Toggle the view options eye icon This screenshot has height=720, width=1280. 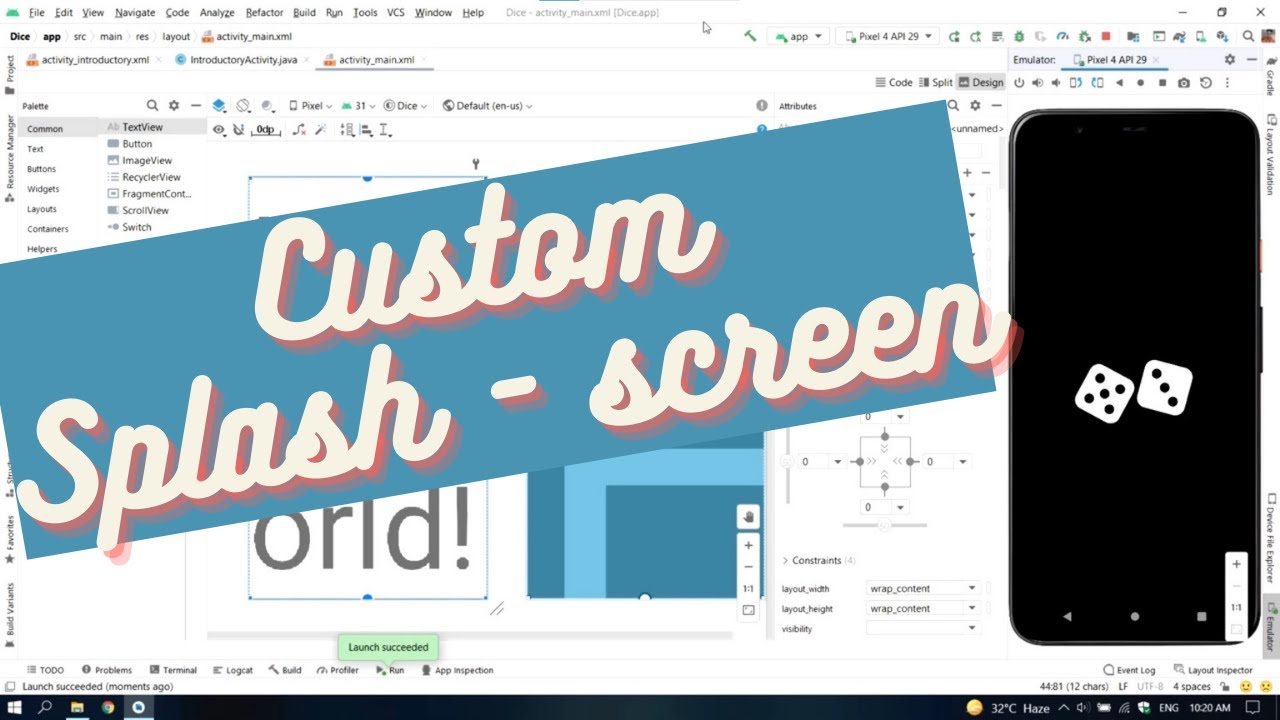tap(219, 130)
